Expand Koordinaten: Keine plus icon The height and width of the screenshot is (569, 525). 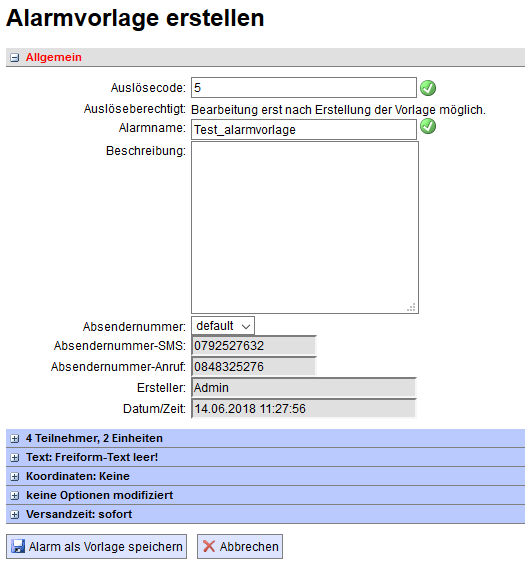15,476
